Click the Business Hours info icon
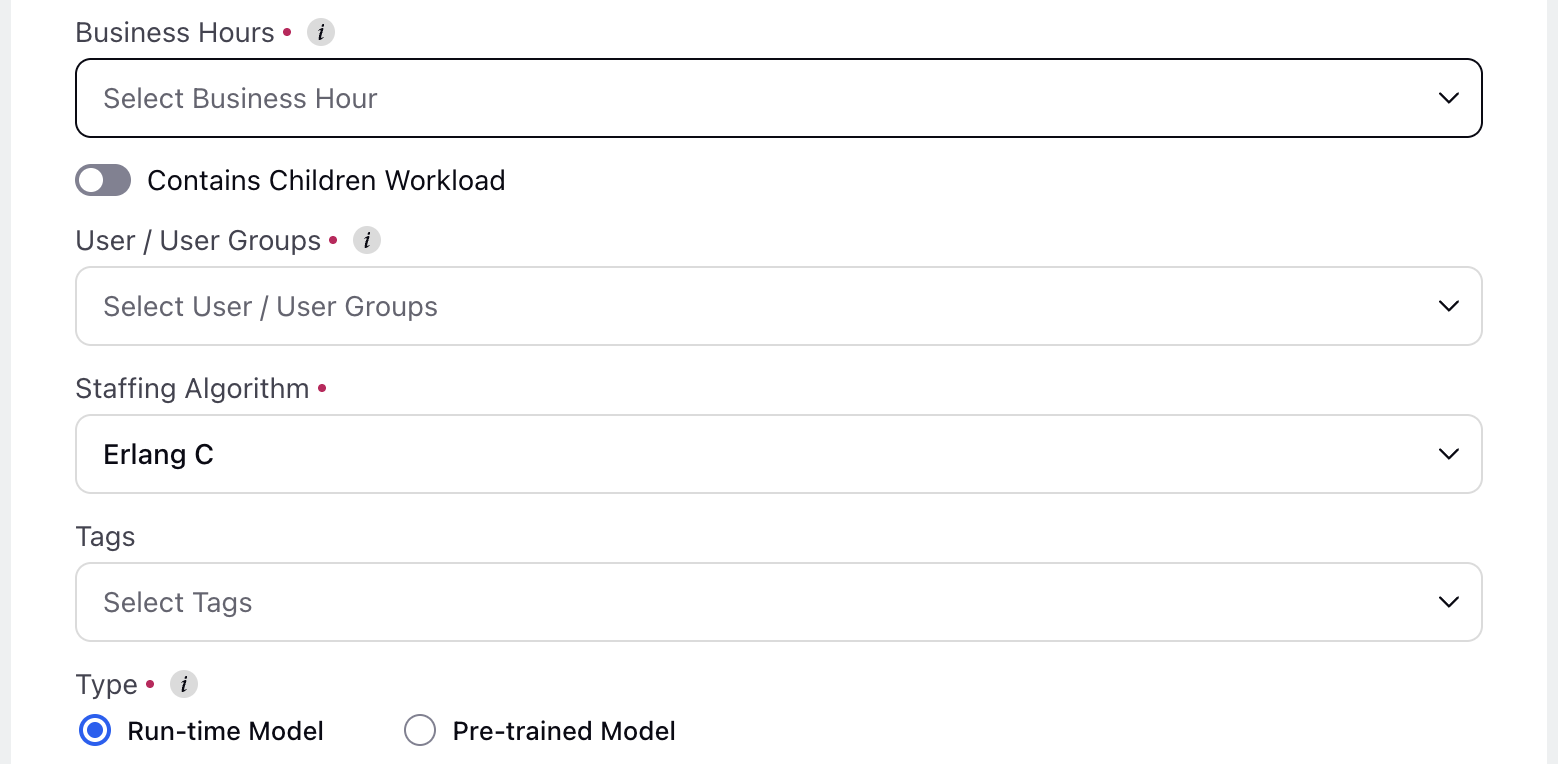The width and height of the screenshot is (1558, 764). [x=320, y=32]
